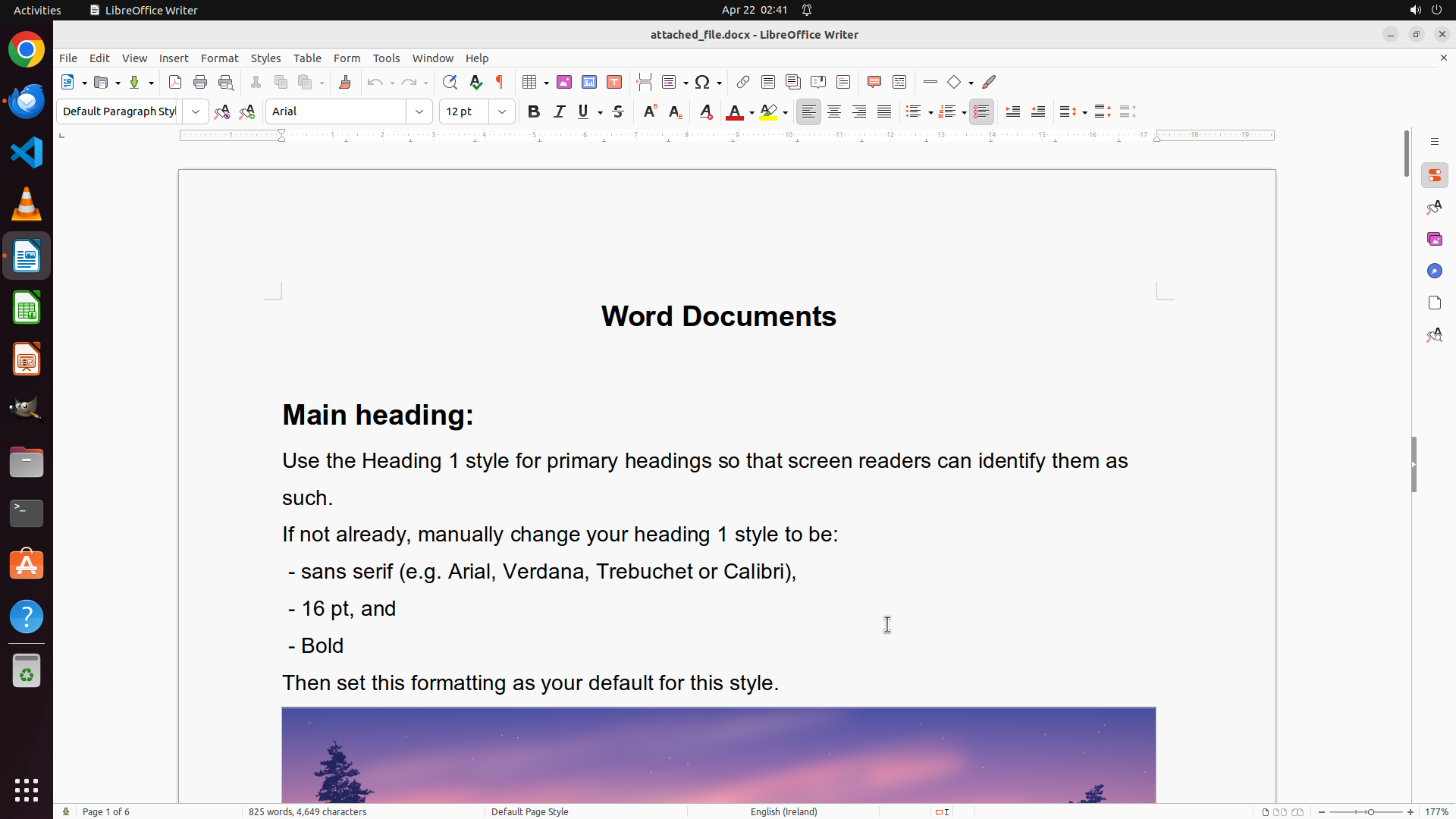
Task: Toggle Italic formatting
Action: [559, 111]
